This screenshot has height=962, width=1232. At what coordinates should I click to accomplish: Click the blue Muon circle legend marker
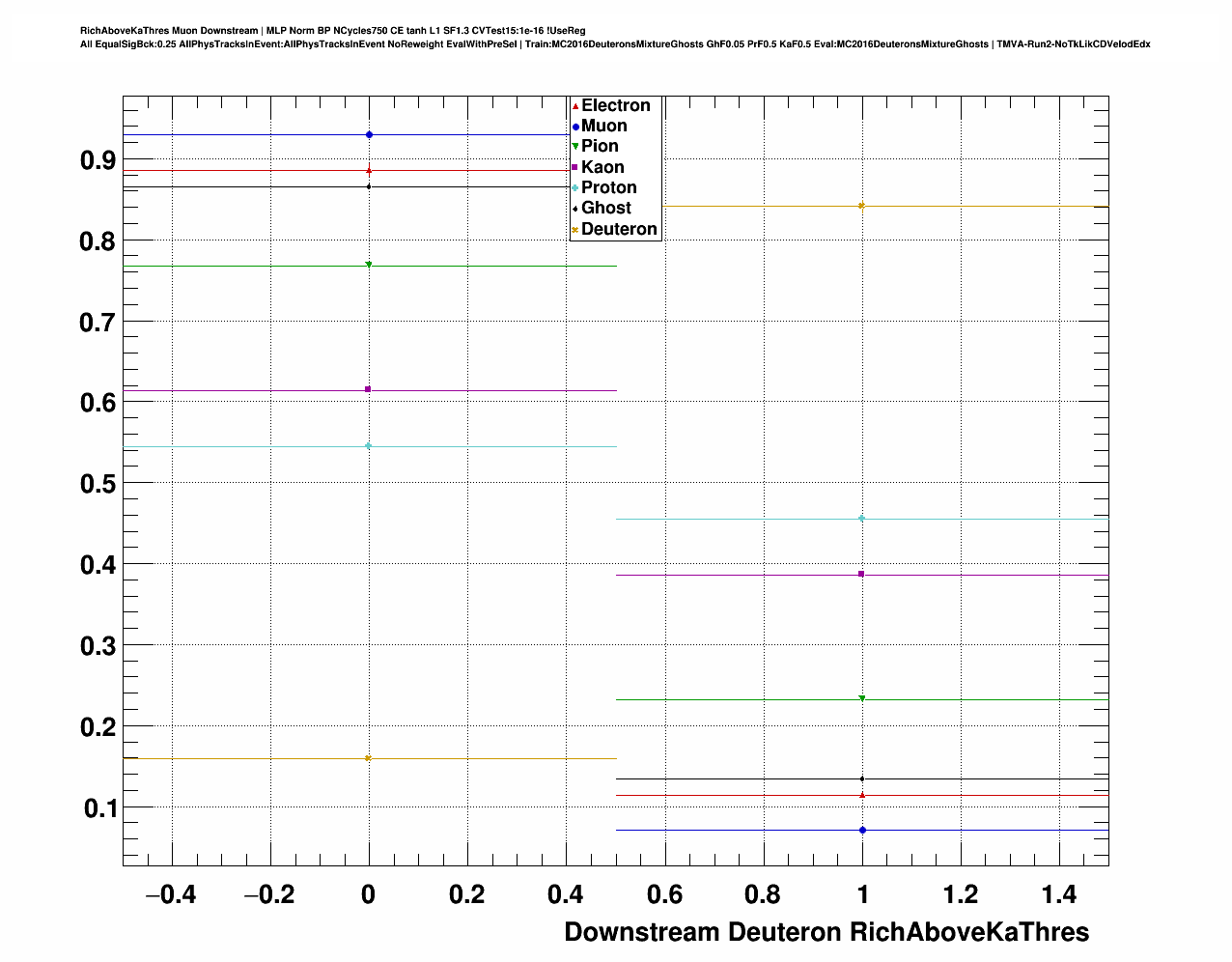pos(575,127)
